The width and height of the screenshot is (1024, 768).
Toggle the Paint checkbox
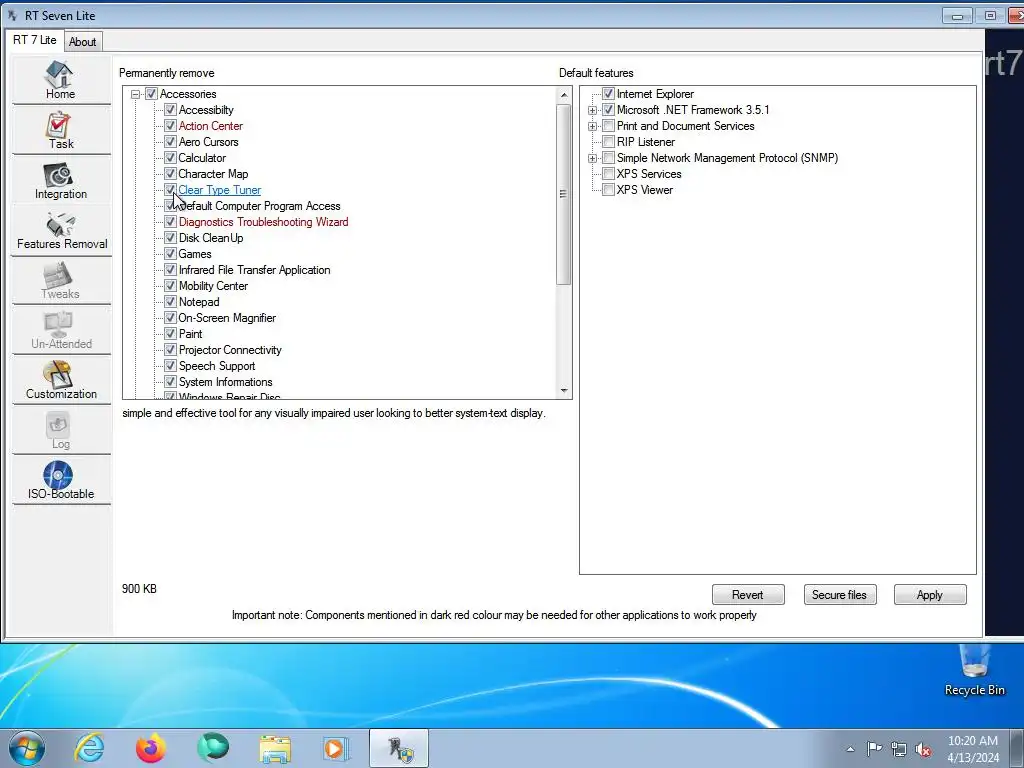click(170, 334)
